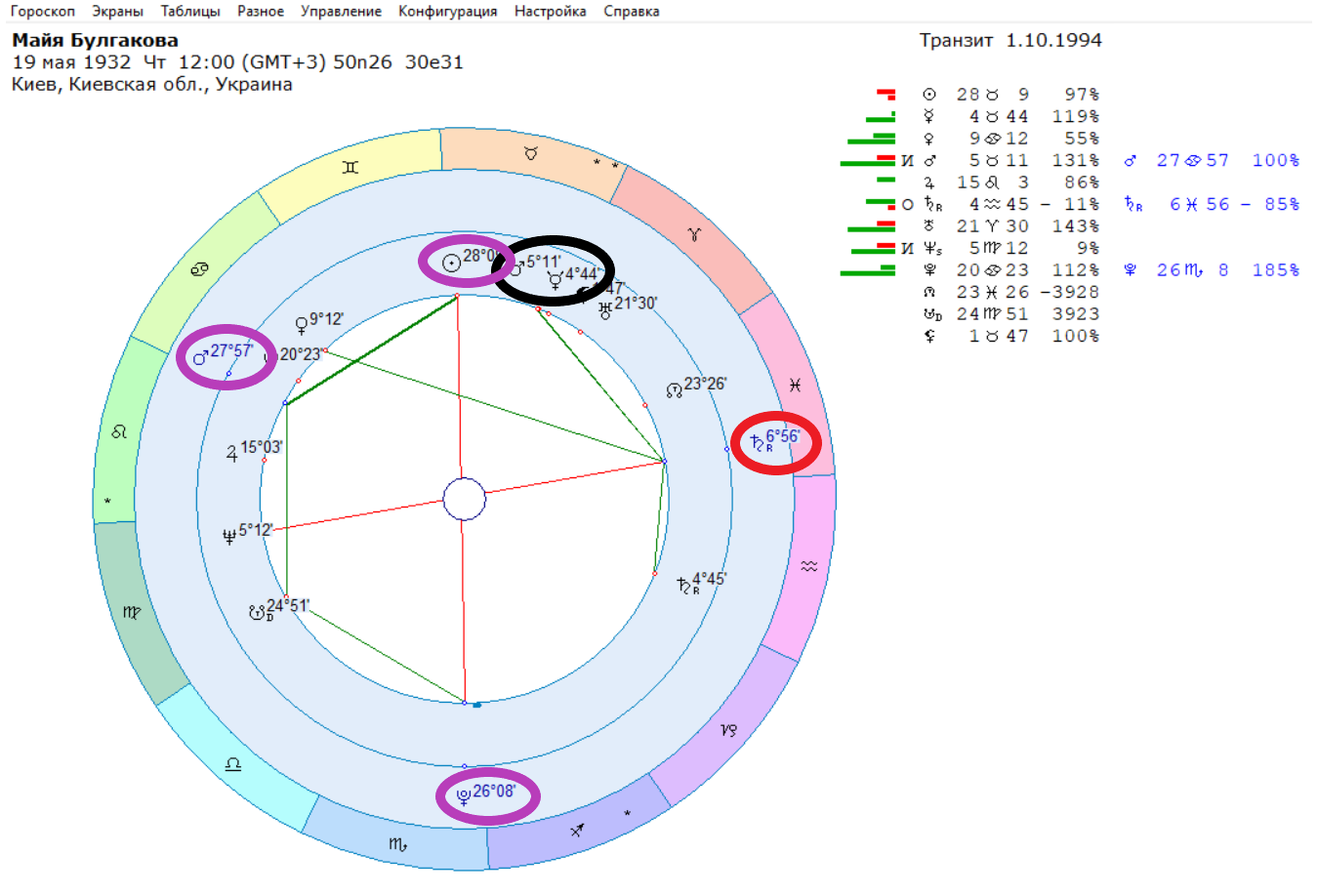
Task: Click the North Node glyph at 23°26 in the wheel
Action: [674, 390]
